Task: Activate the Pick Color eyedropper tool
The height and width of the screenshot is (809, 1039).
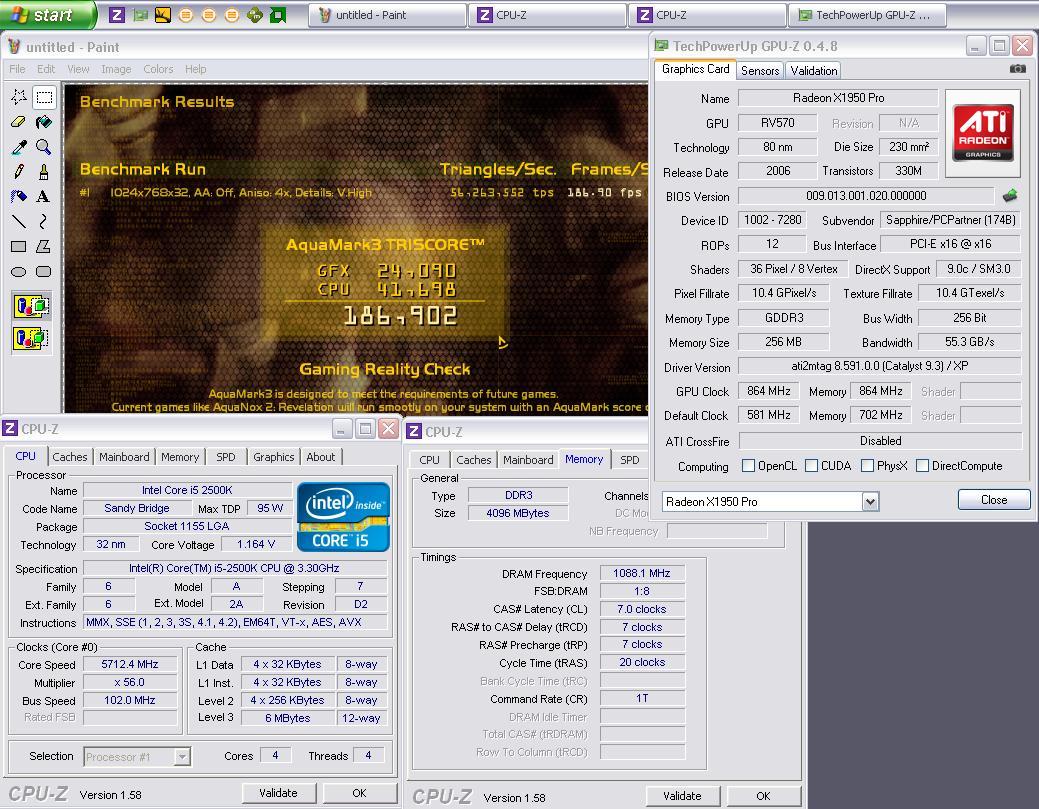Action: (x=19, y=147)
